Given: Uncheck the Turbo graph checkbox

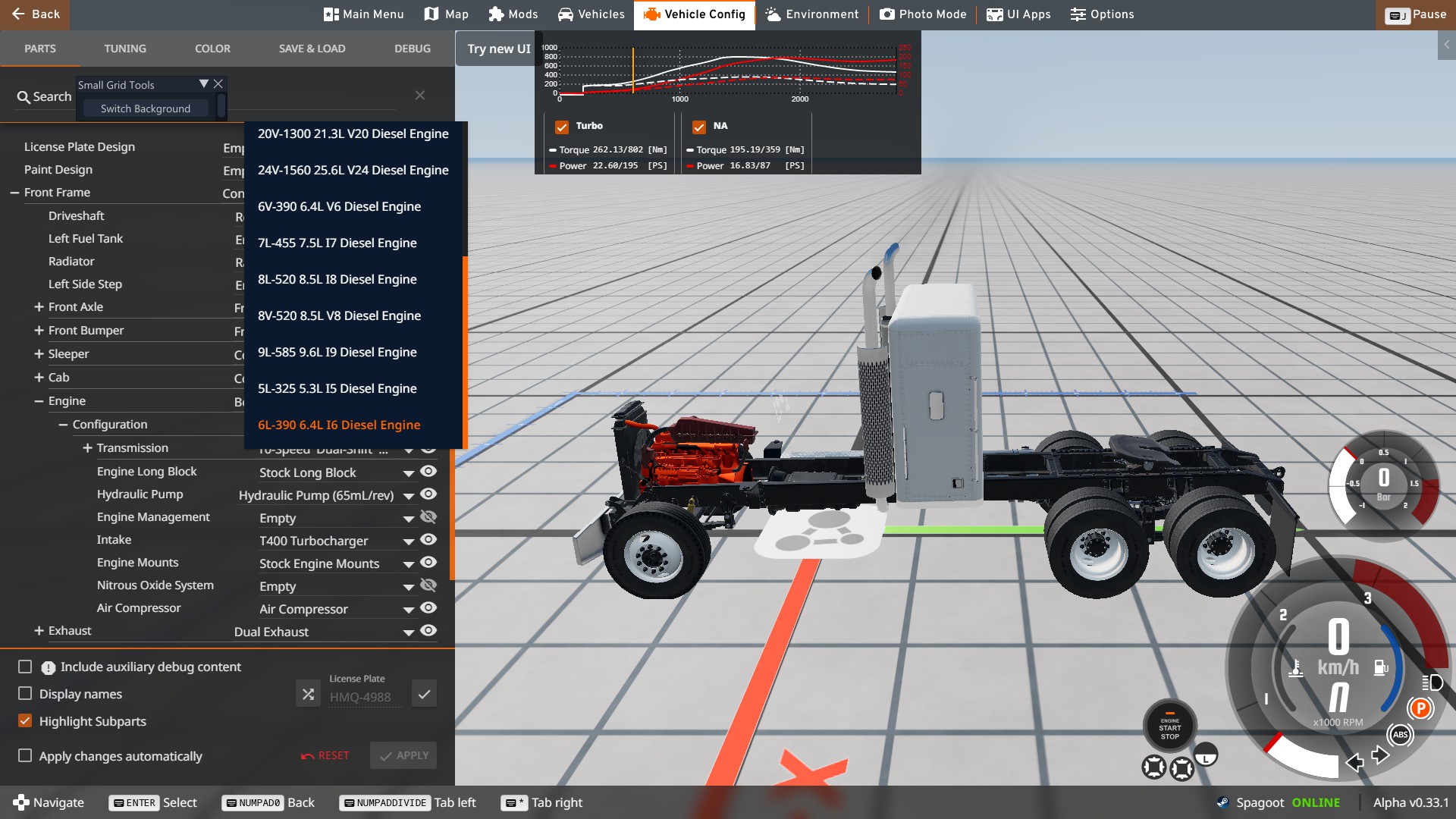Looking at the screenshot, I should [562, 127].
